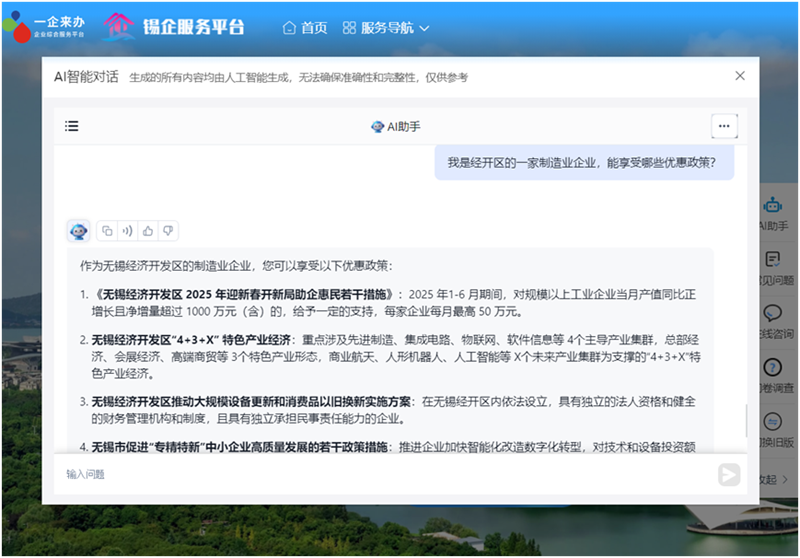Open the conversation list icon
Viewport: 800px width, 558px height.
coord(72,126)
